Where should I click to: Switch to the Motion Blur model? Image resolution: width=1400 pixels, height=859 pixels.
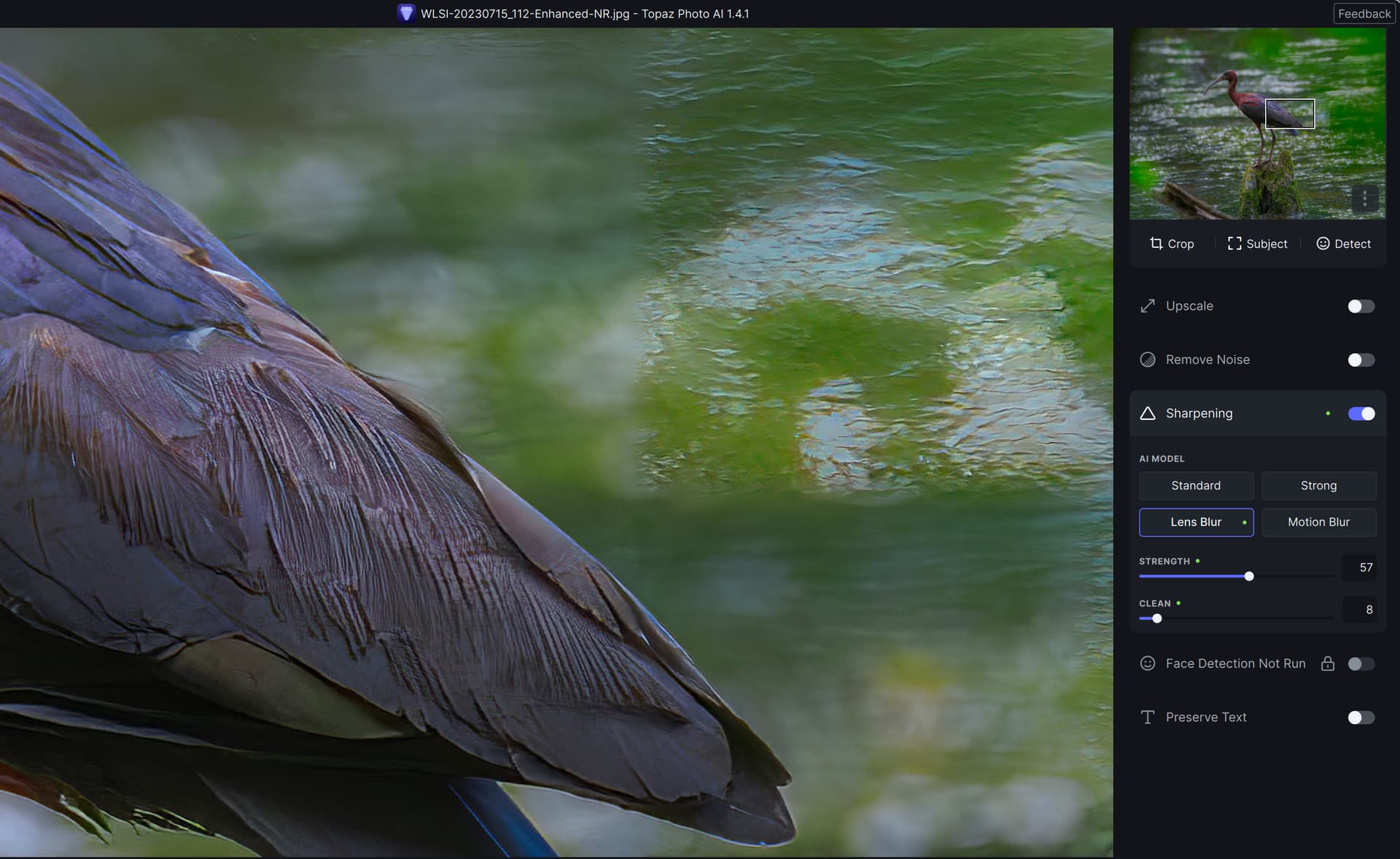point(1318,522)
